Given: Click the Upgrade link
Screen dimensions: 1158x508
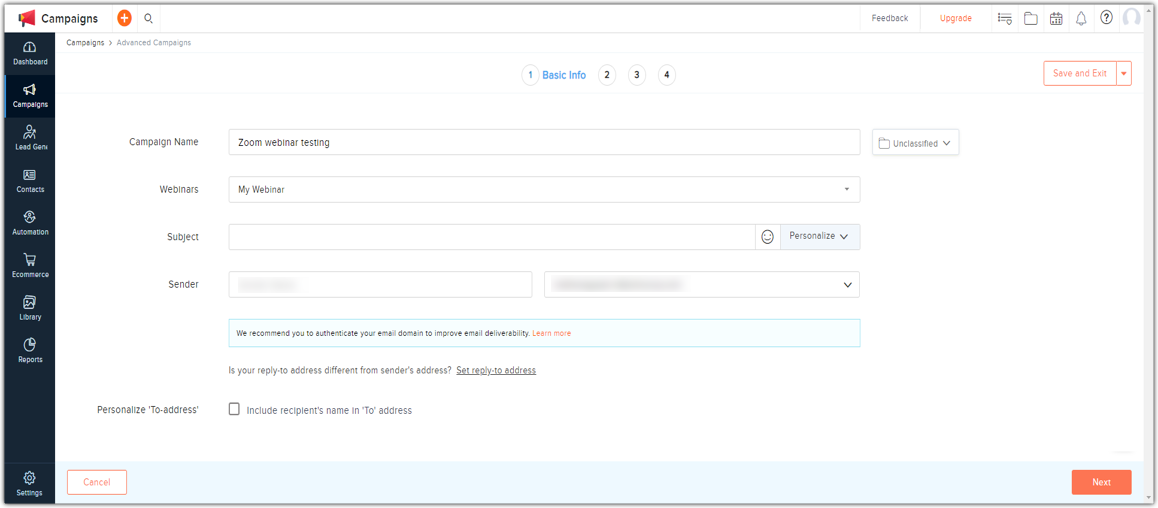Looking at the screenshot, I should click(x=956, y=18).
